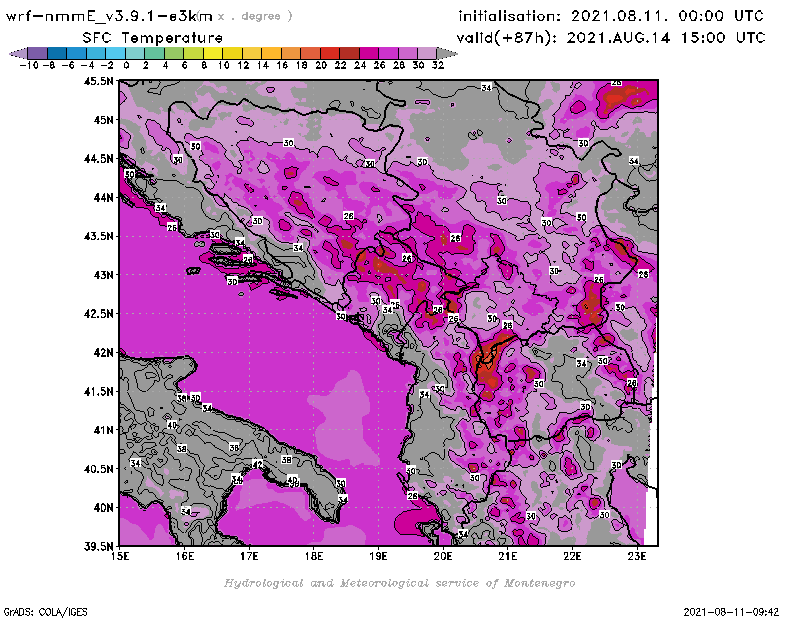Pick the dark red swatch between 22 and 24
Screen dimensions: 800x618
coord(349,54)
